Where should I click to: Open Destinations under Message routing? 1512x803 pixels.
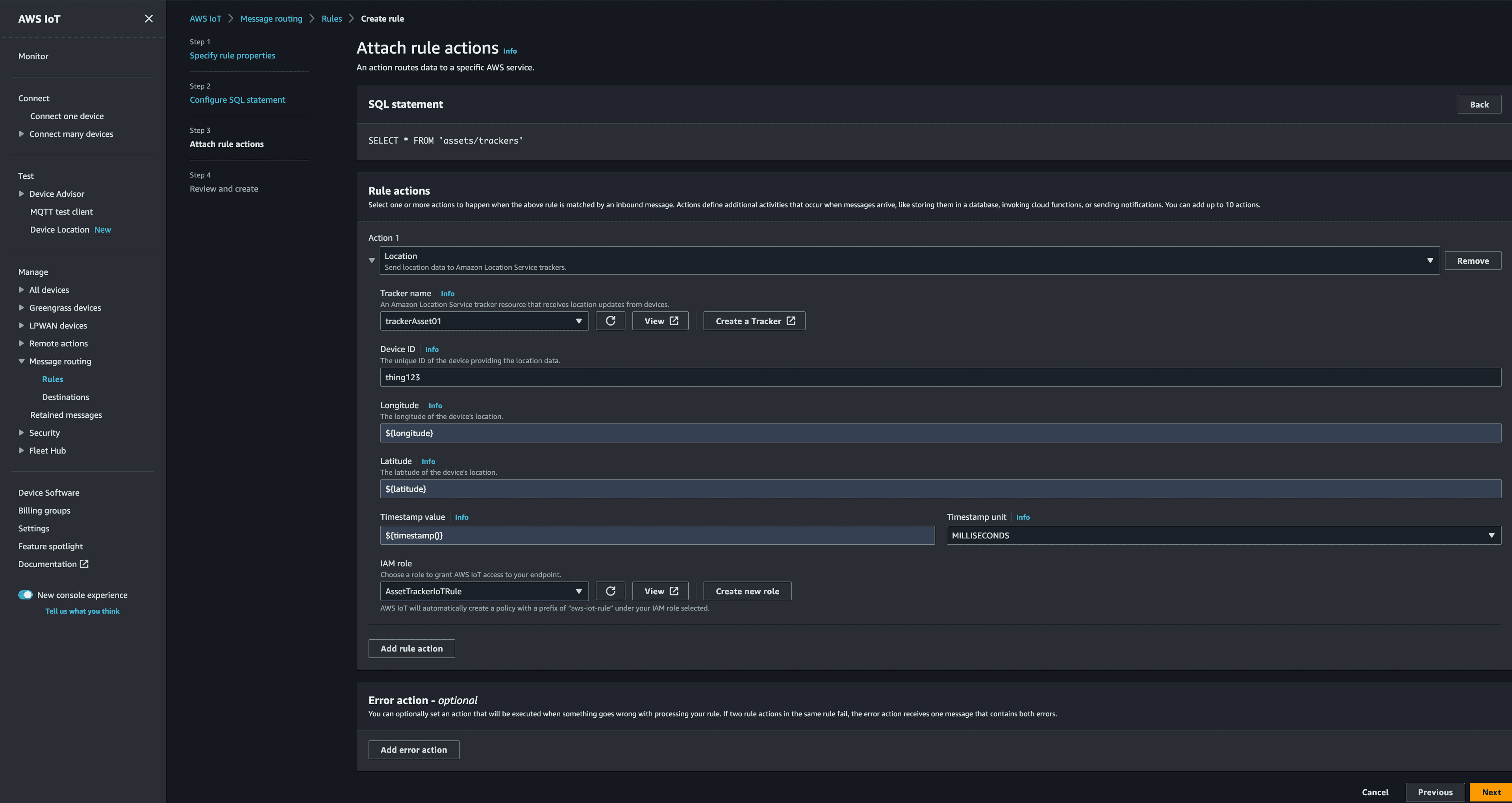point(66,398)
